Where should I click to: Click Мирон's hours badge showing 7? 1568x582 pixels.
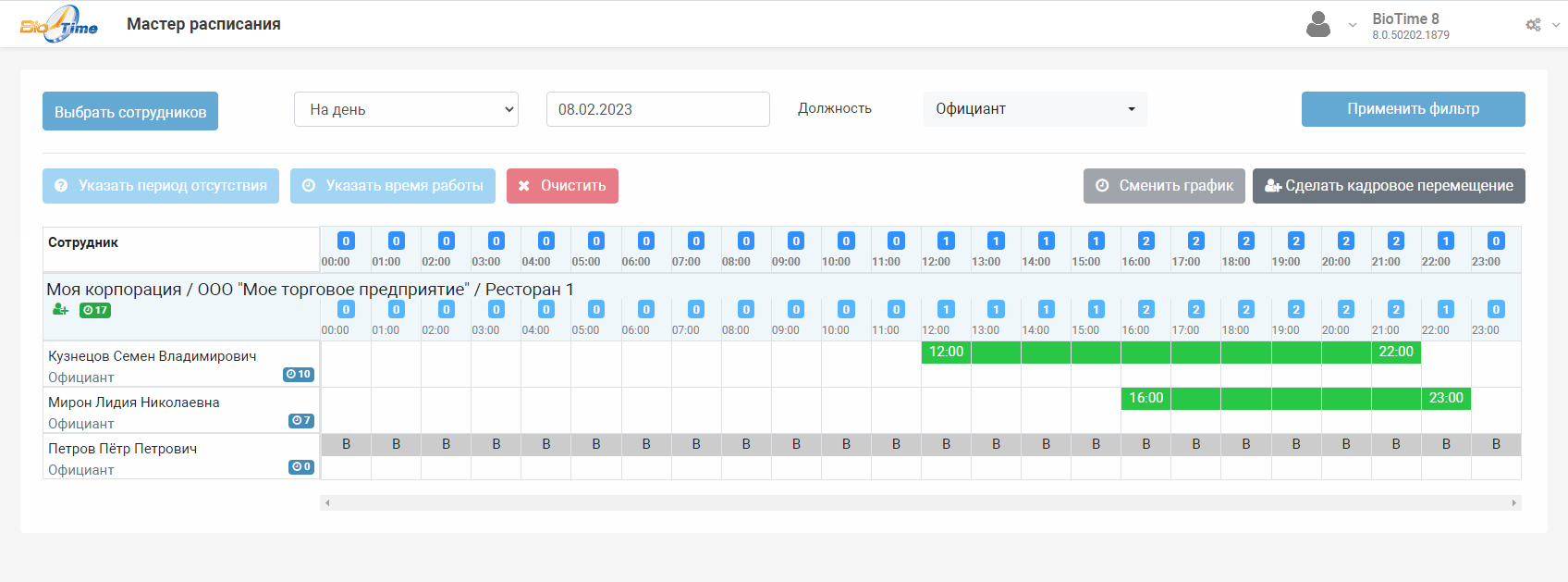point(301,421)
